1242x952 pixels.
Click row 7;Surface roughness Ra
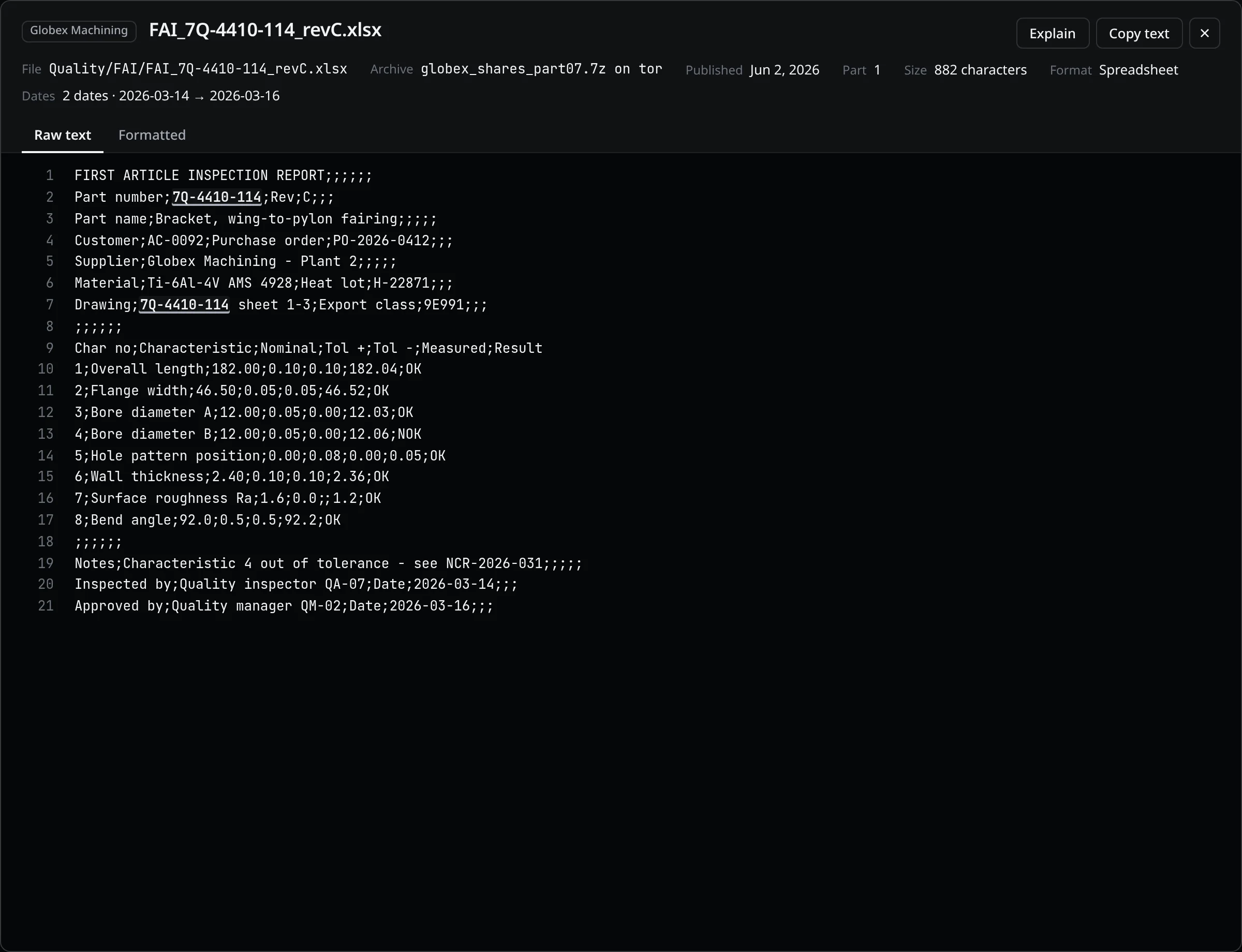click(x=227, y=498)
